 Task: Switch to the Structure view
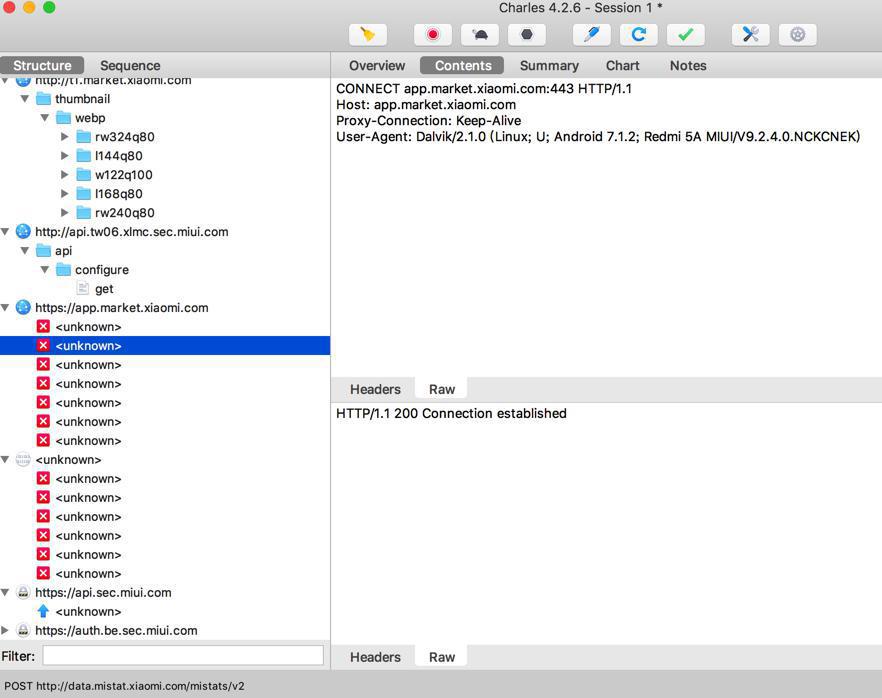coord(42,65)
